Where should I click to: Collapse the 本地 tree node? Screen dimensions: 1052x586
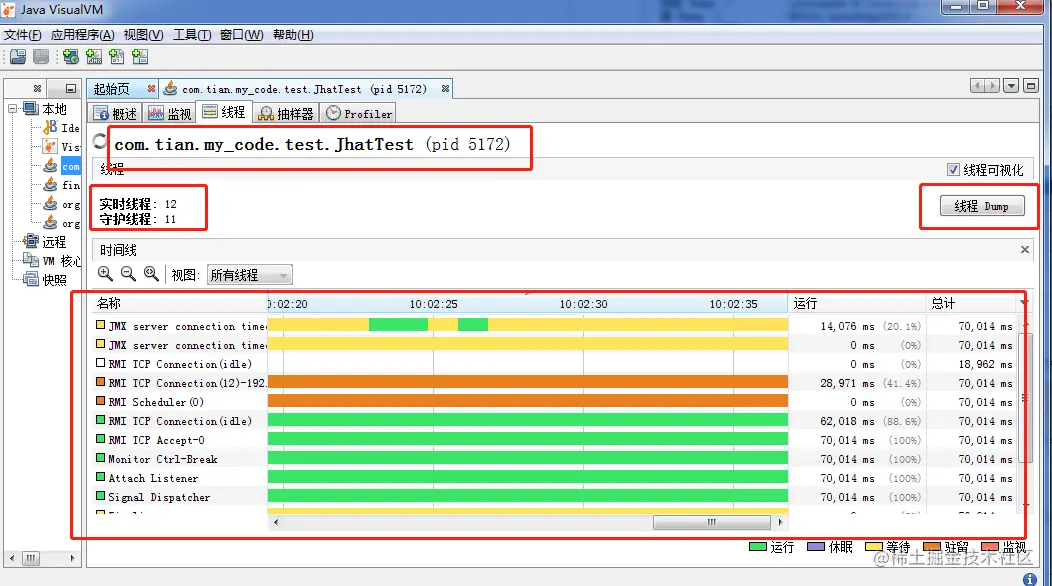(x=13, y=108)
